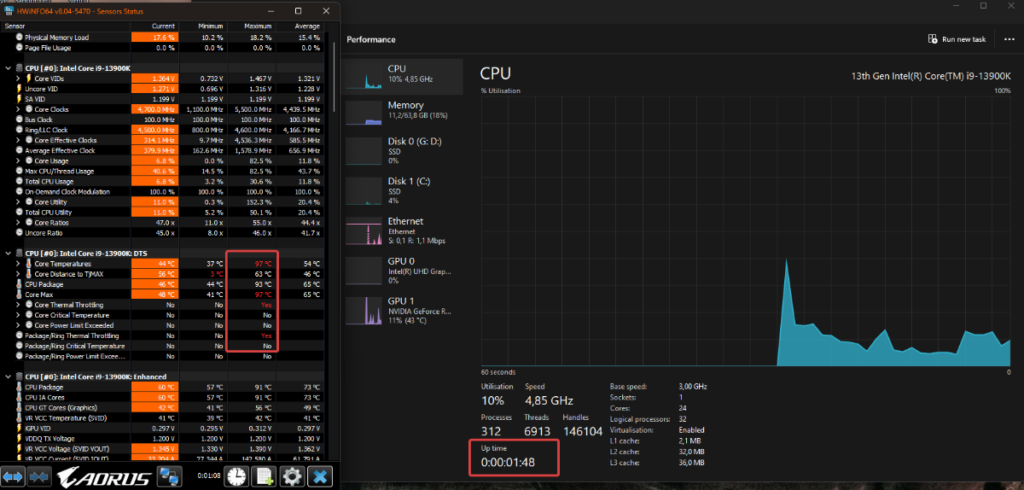This screenshot has height=490, width=1024.
Task: Expand Core Distance to TjMAX row
Action: pos(18,274)
